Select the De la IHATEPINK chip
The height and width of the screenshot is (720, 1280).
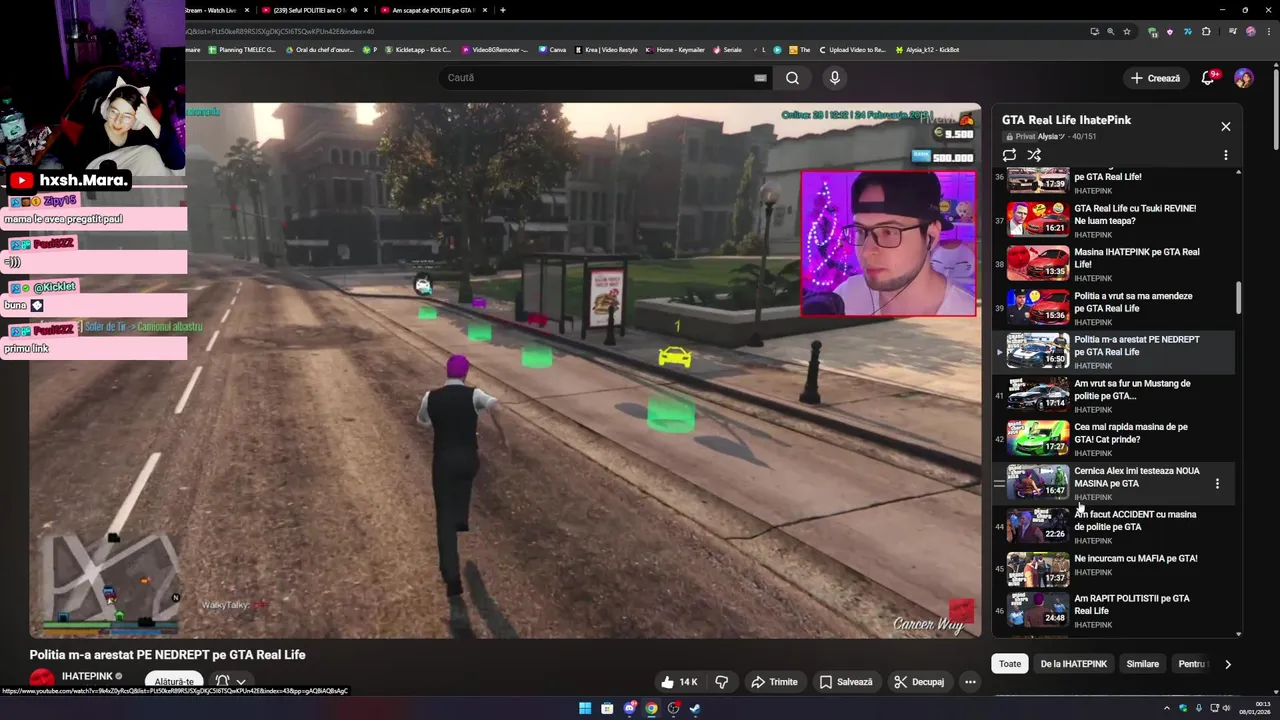coord(1074,664)
